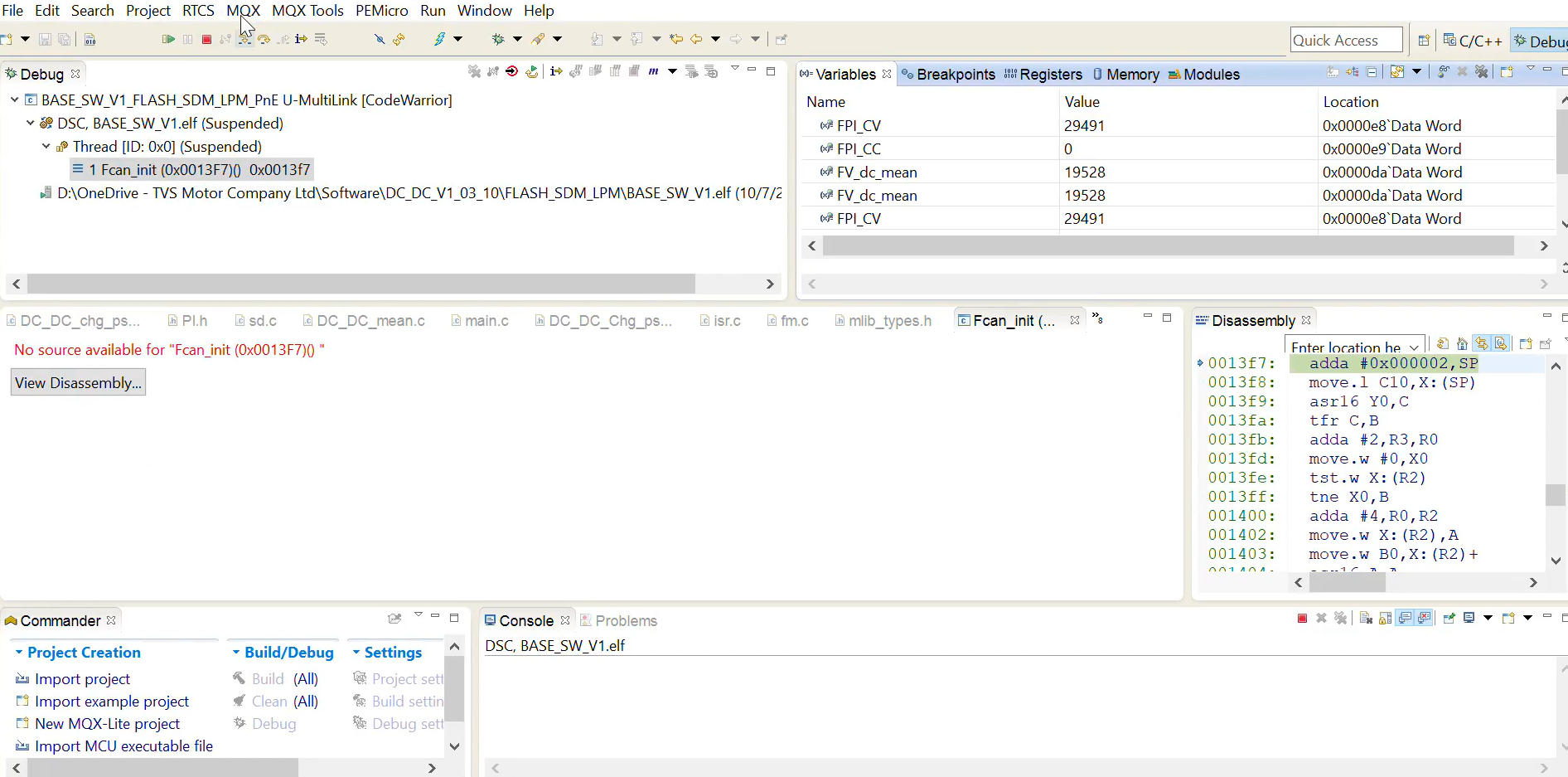Viewport: 1568px width, 777px height.
Task: Terminate debug session with red stop icon
Action: (x=206, y=38)
